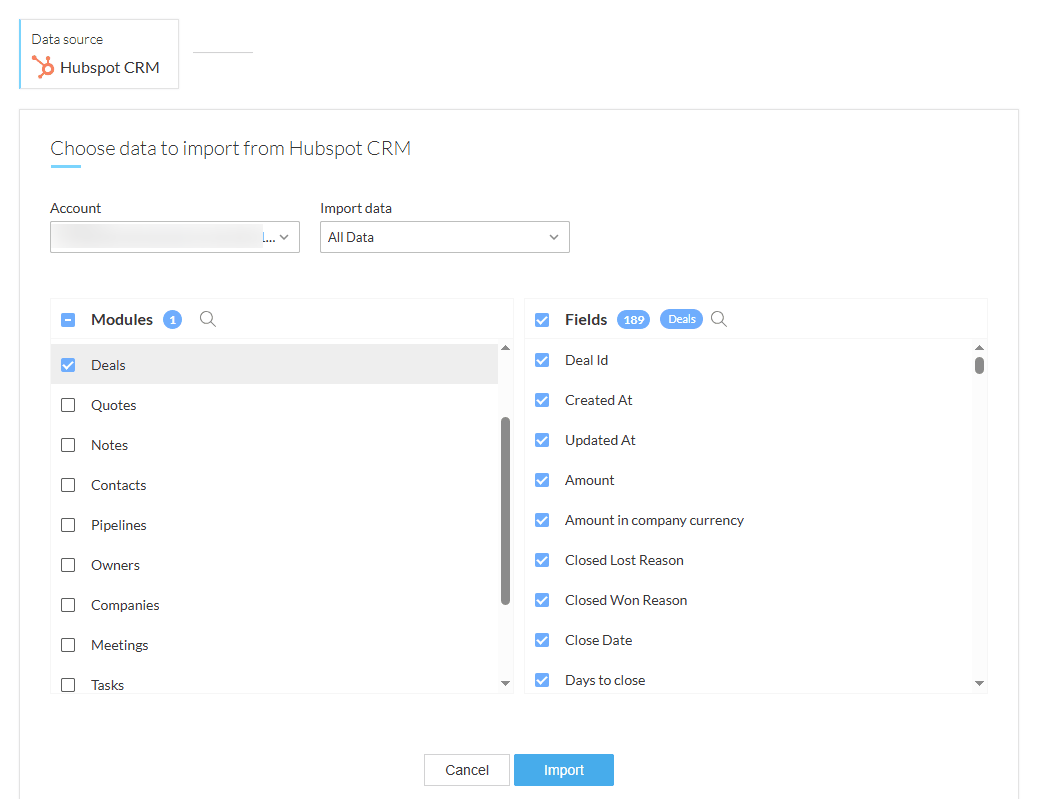
Task: Click the Deal Id field label
Action: (x=586, y=360)
